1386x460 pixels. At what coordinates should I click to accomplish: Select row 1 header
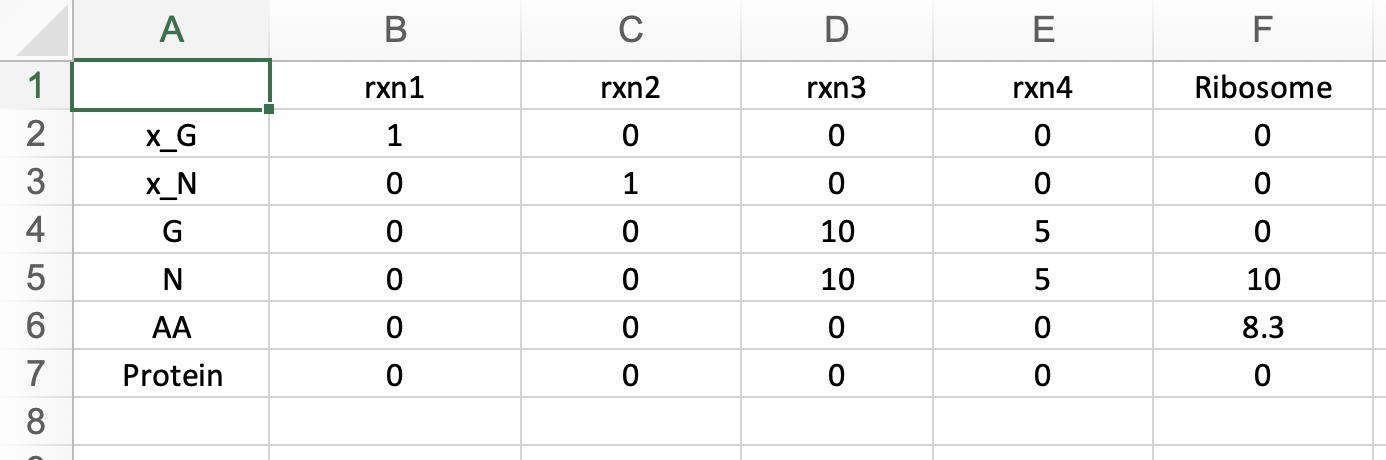coord(35,86)
